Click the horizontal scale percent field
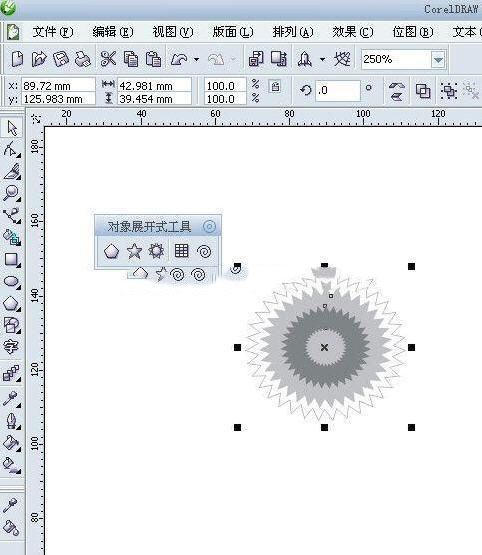Viewport: 482px width, 555px height. [225, 85]
